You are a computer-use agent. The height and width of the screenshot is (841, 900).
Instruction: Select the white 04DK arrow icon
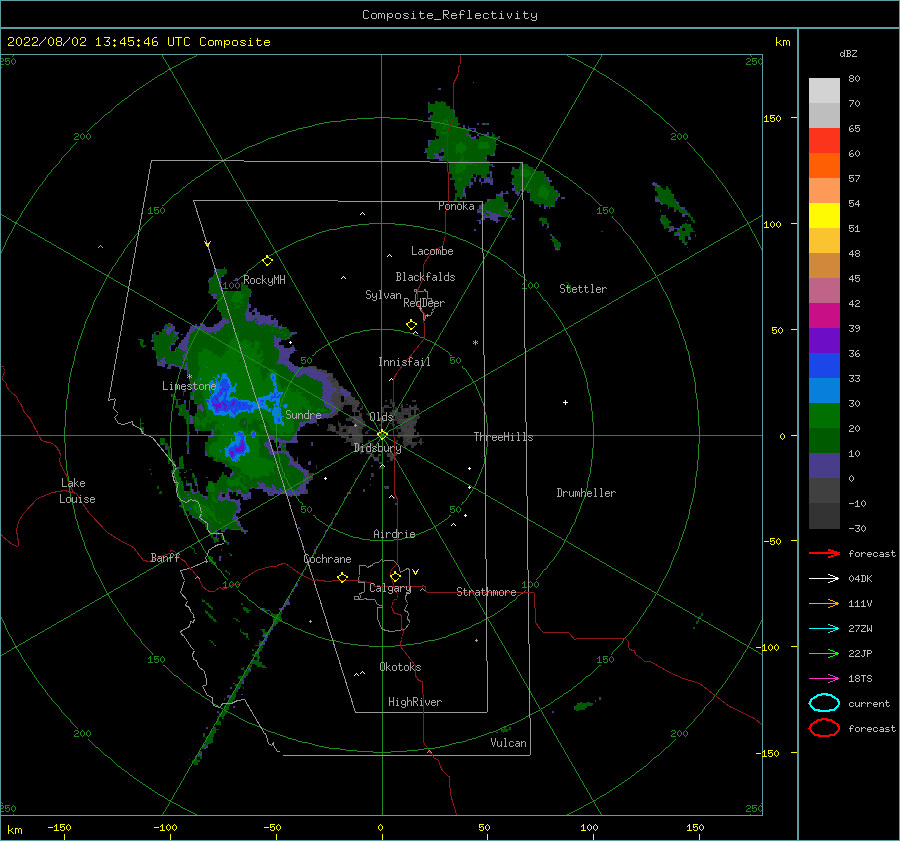(x=824, y=578)
